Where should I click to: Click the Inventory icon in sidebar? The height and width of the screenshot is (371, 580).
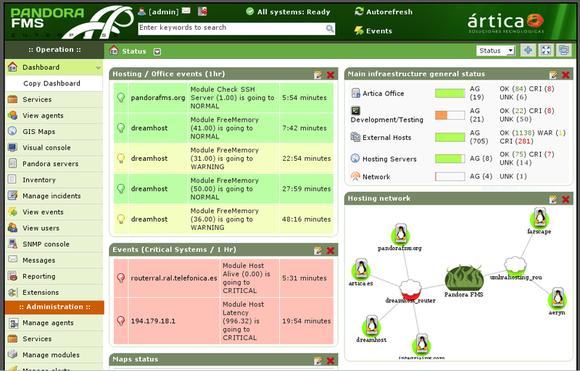coord(13,179)
